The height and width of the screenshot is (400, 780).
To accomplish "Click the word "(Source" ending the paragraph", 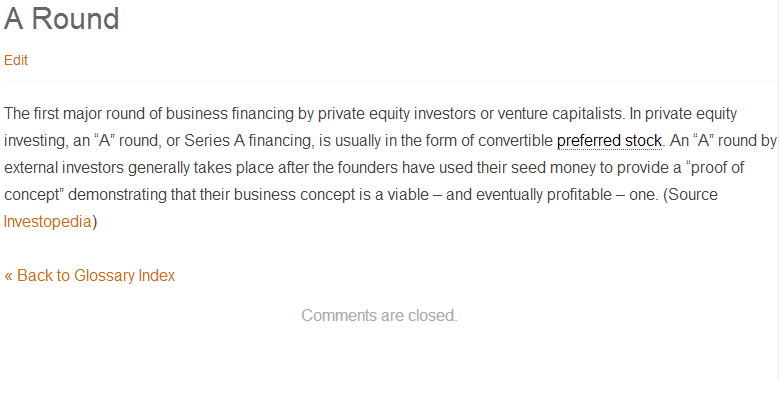I will pos(690,195).
